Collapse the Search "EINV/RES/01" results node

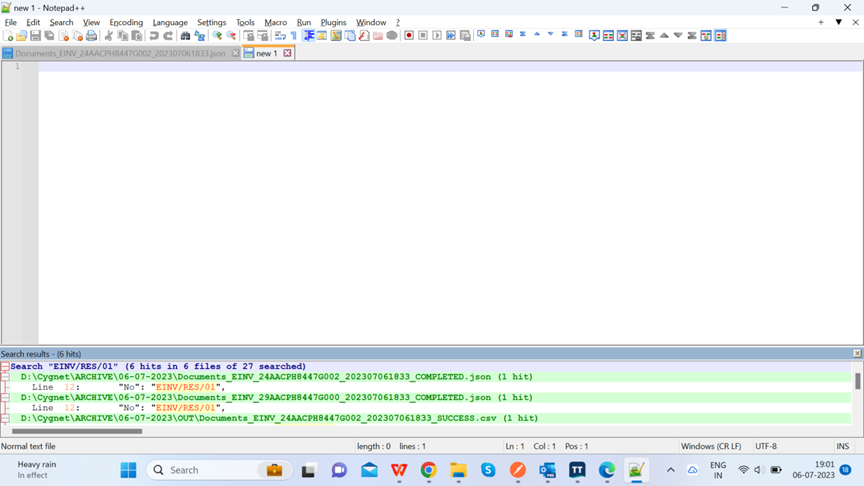pyautogui.click(x=5, y=367)
